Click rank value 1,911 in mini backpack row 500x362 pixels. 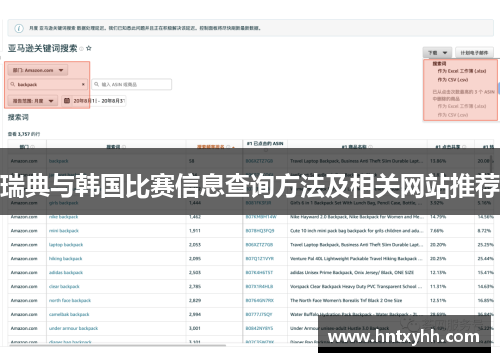(x=195, y=231)
